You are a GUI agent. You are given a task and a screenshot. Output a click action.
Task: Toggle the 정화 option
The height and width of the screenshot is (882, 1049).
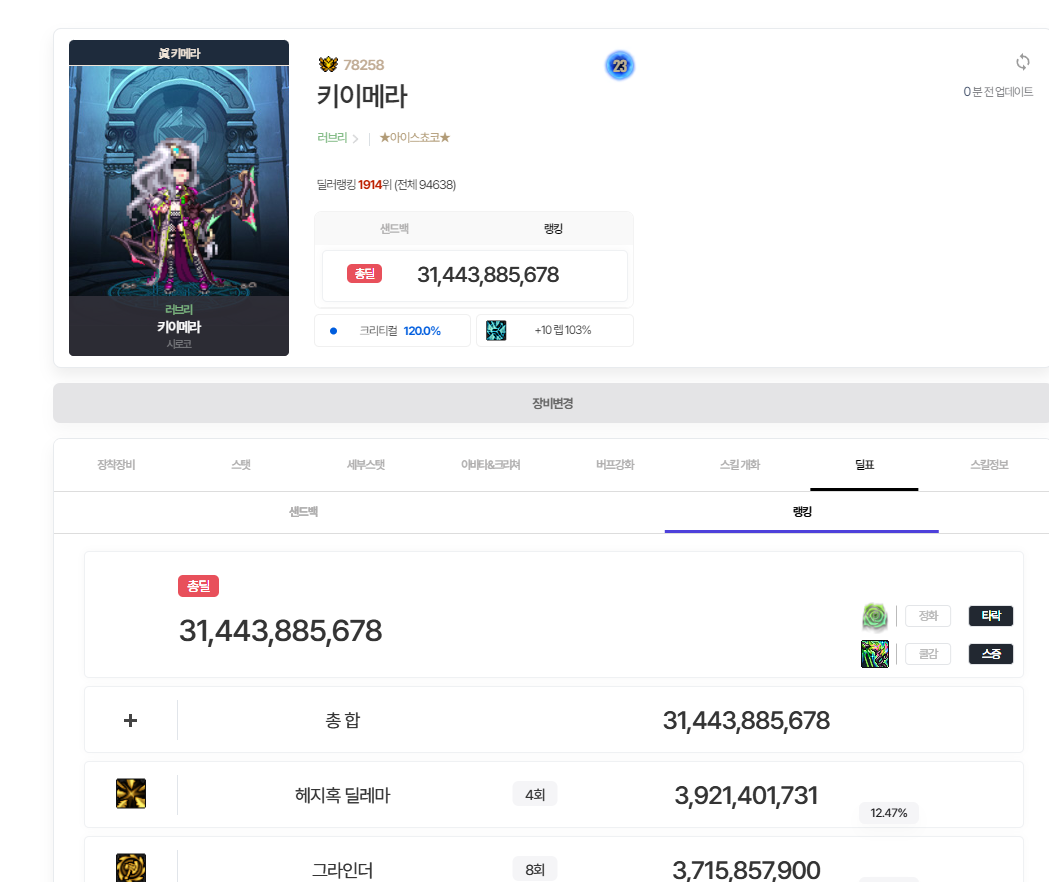pos(927,616)
